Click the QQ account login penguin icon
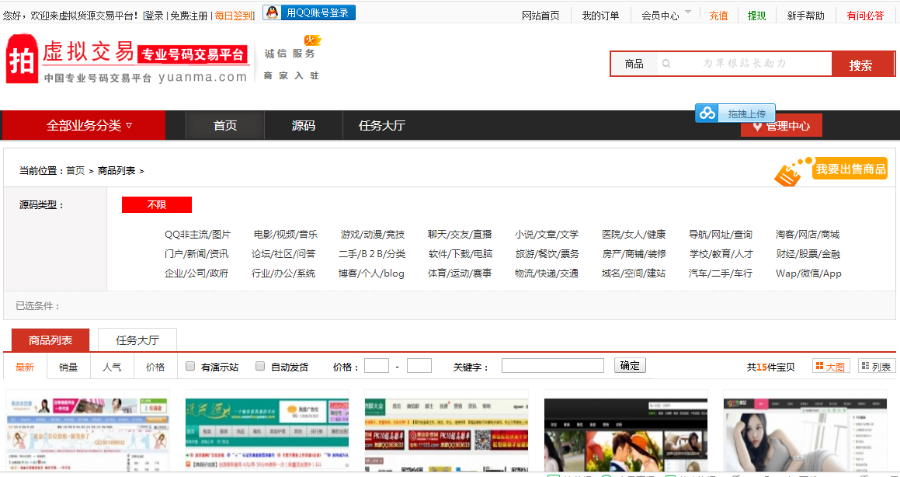This screenshot has height=477, width=900. pos(271,13)
